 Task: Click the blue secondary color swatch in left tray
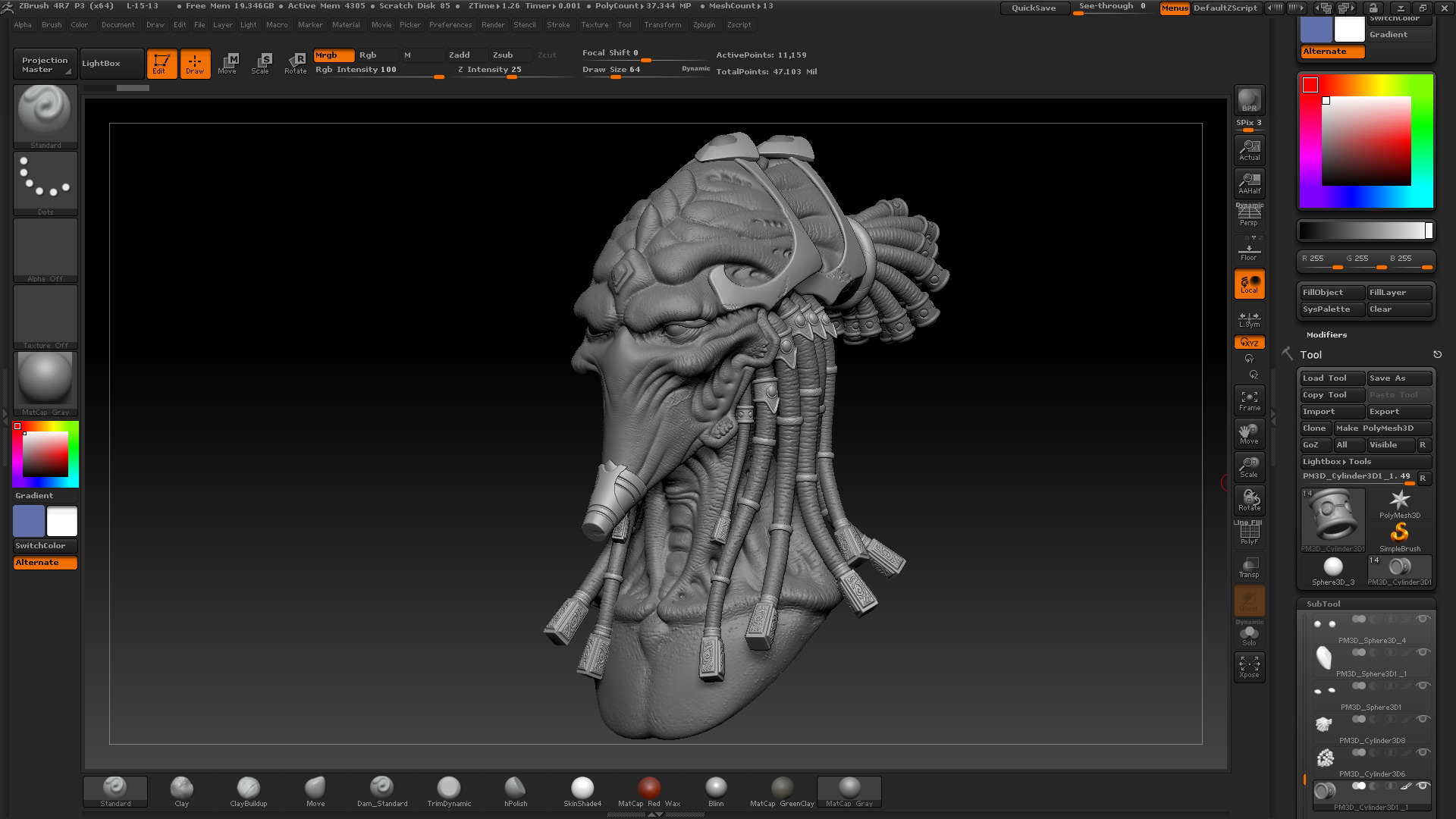(29, 522)
